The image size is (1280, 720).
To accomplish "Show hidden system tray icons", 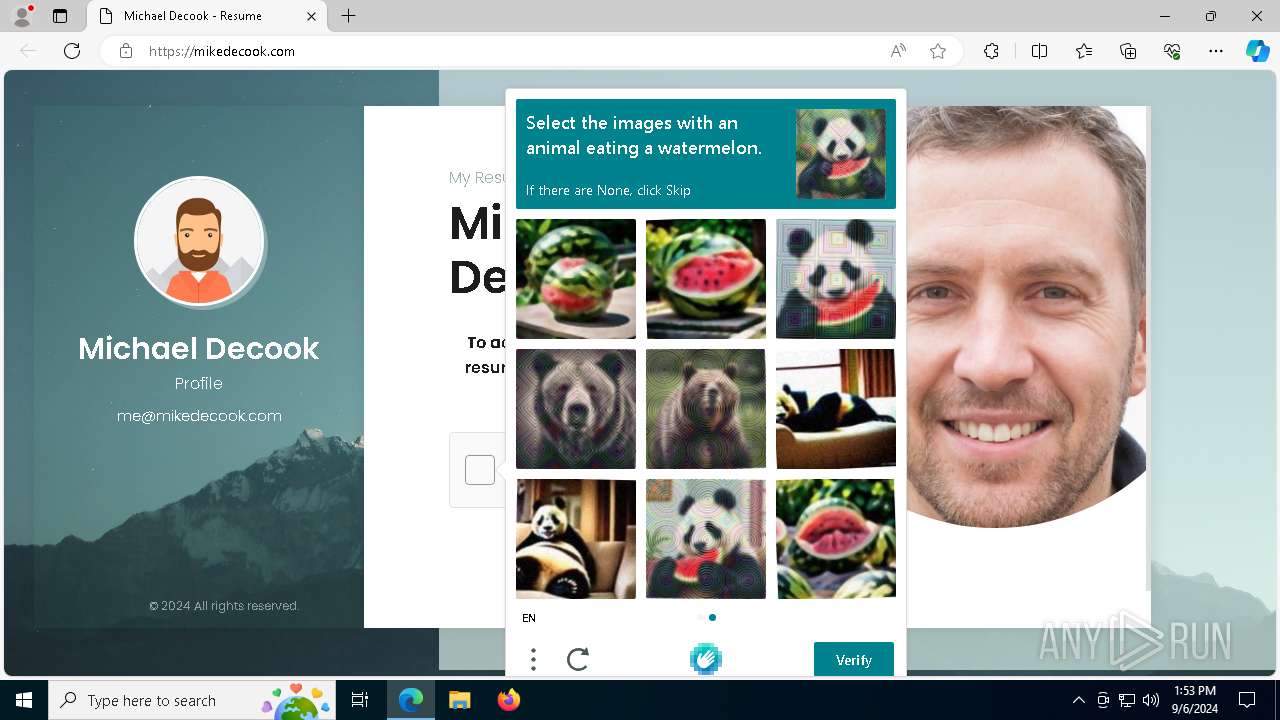I will 1078,700.
